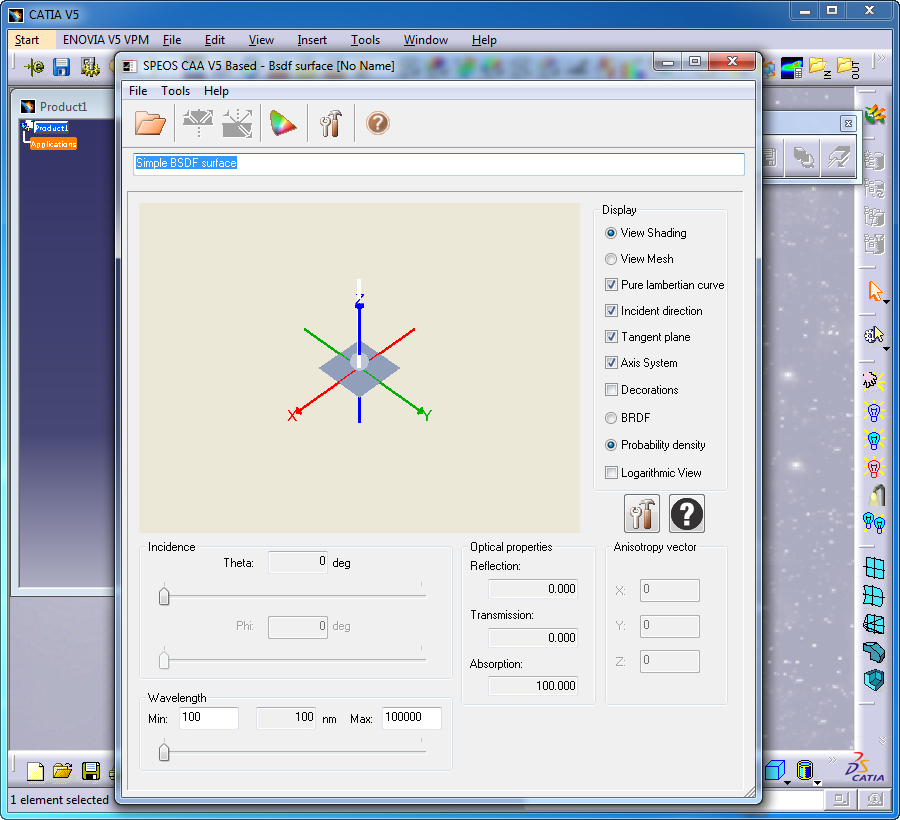
Task: Open File menu in Bsdf surface window
Action: (138, 91)
